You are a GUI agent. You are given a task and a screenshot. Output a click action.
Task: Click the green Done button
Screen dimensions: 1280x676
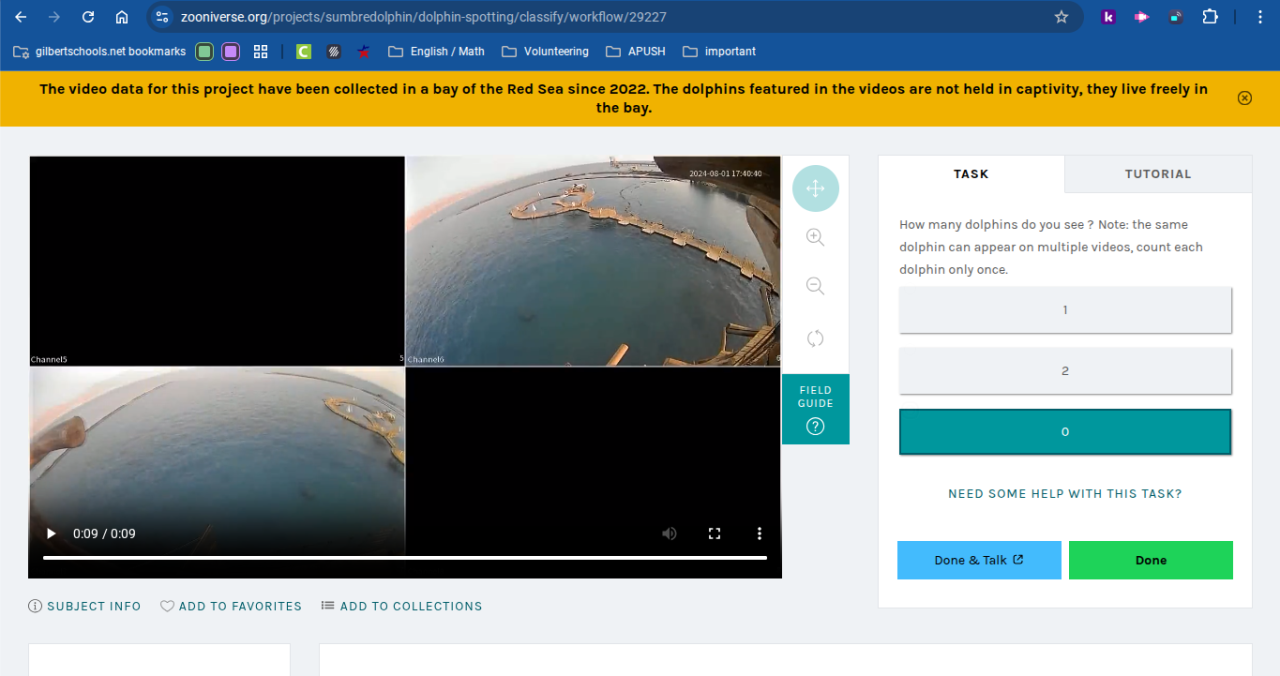tap(1150, 560)
